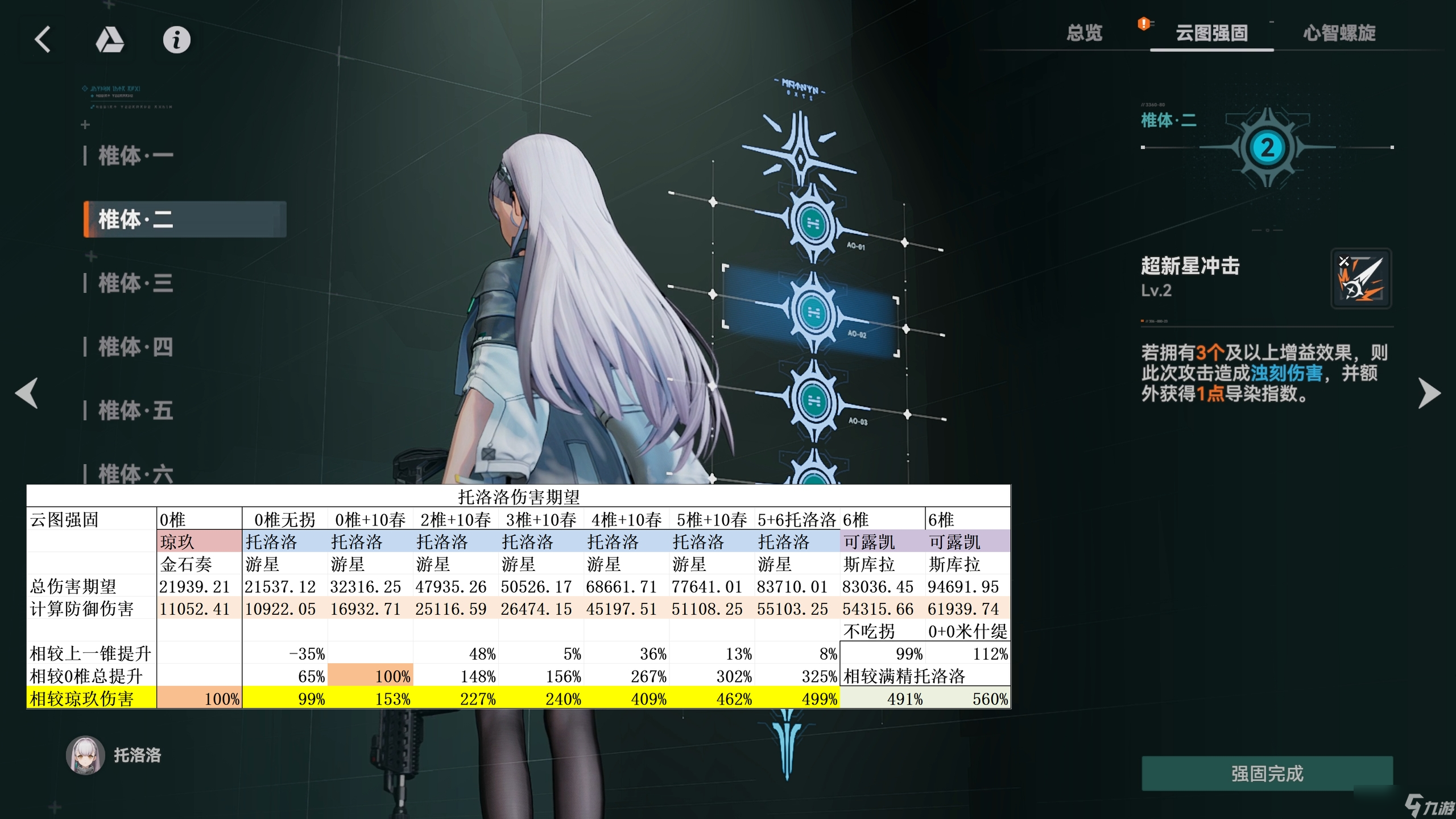Click the 2椎+10春 column header
This screenshot has width=1456, height=819.
[x=456, y=519]
